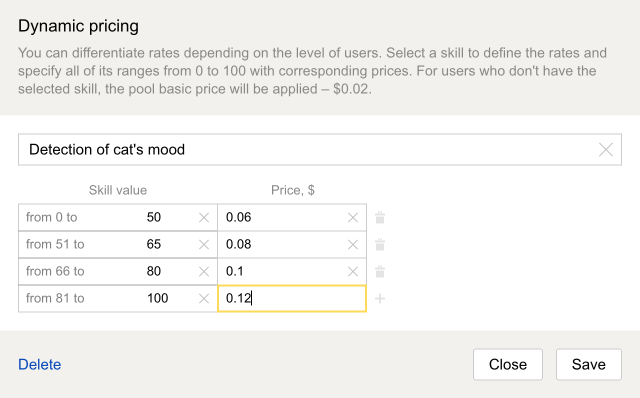Clear the skill value 80 field
This screenshot has width=640, height=398.
(204, 271)
